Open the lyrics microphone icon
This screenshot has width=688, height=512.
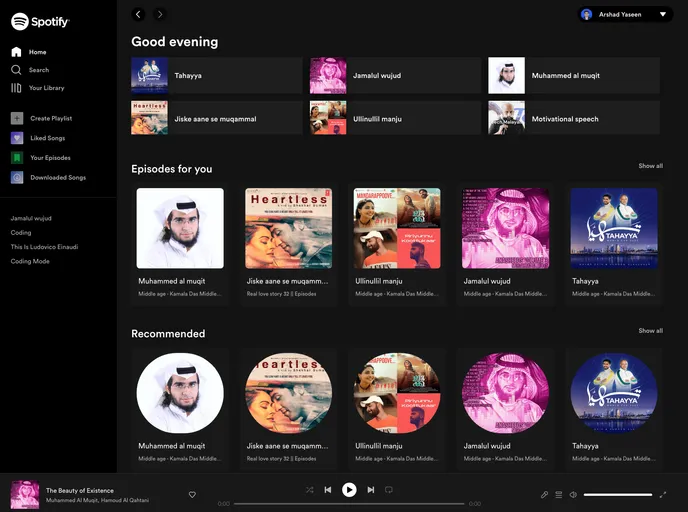[x=544, y=494]
